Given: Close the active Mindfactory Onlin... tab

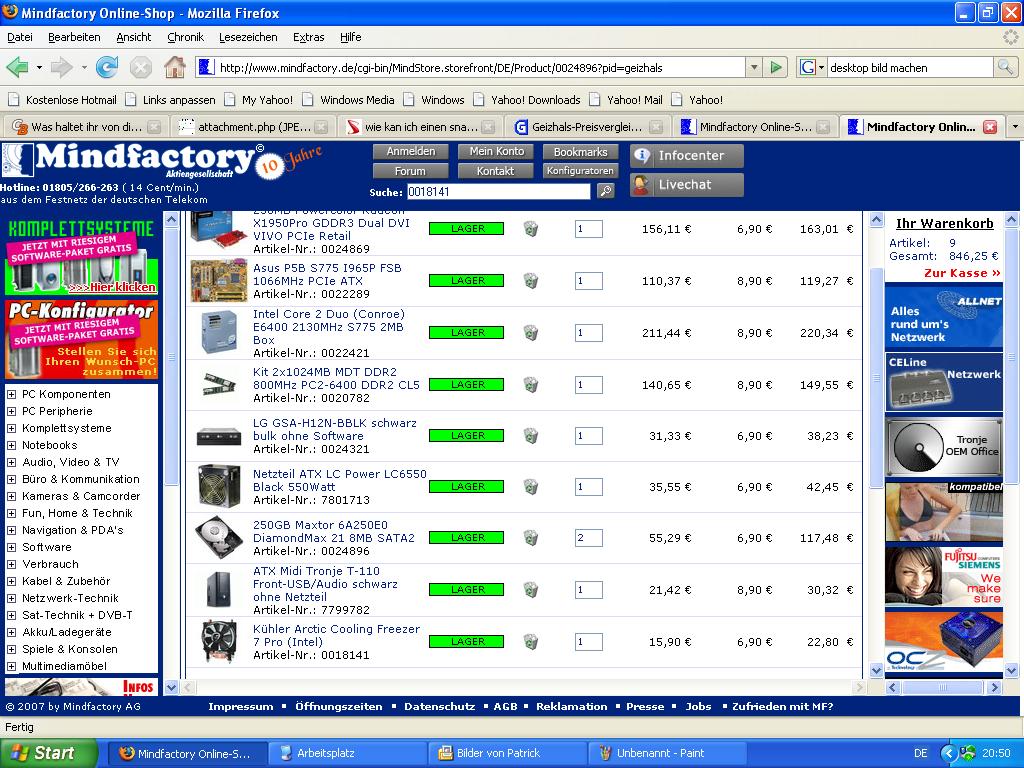Looking at the screenshot, I should (x=990, y=127).
